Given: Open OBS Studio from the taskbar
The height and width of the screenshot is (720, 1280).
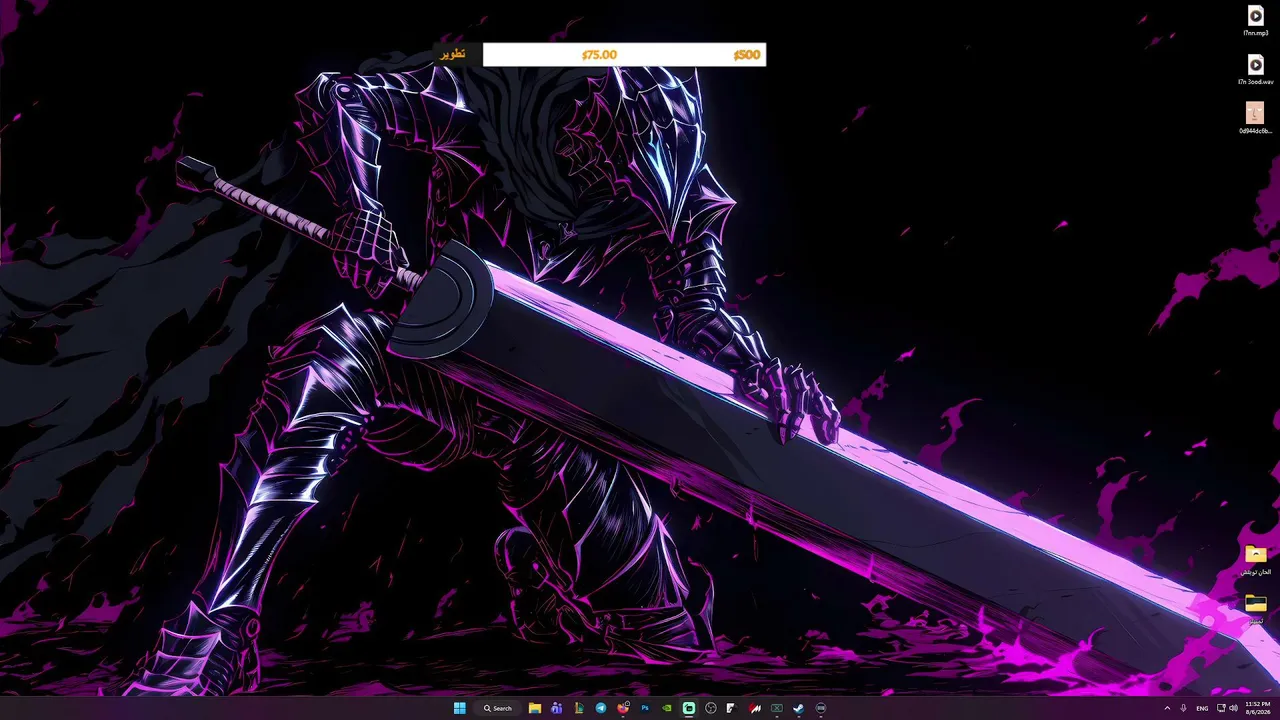Looking at the screenshot, I should pyautogui.click(x=711, y=708).
